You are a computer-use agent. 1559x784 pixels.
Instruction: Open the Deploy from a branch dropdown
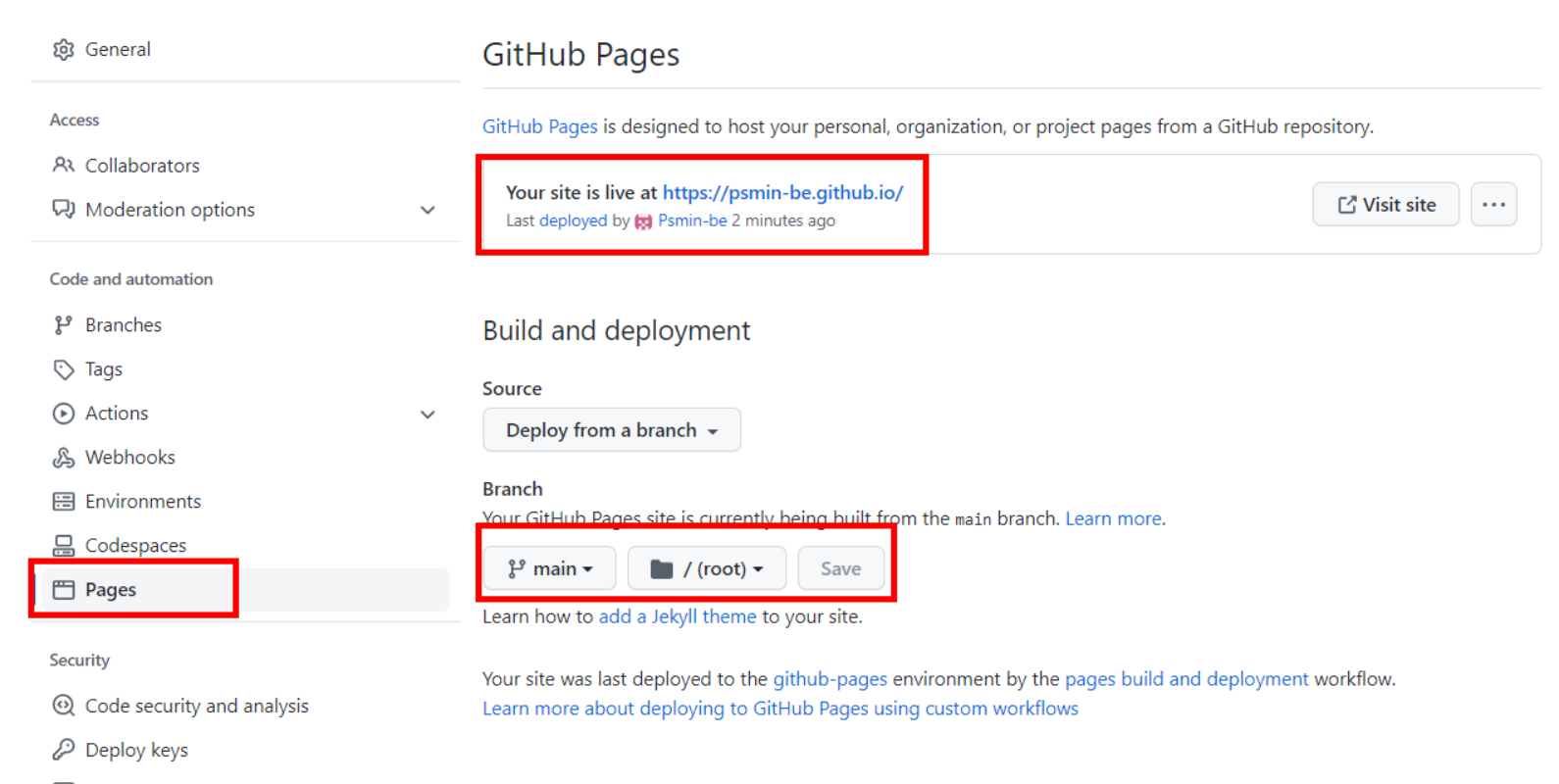(x=612, y=430)
